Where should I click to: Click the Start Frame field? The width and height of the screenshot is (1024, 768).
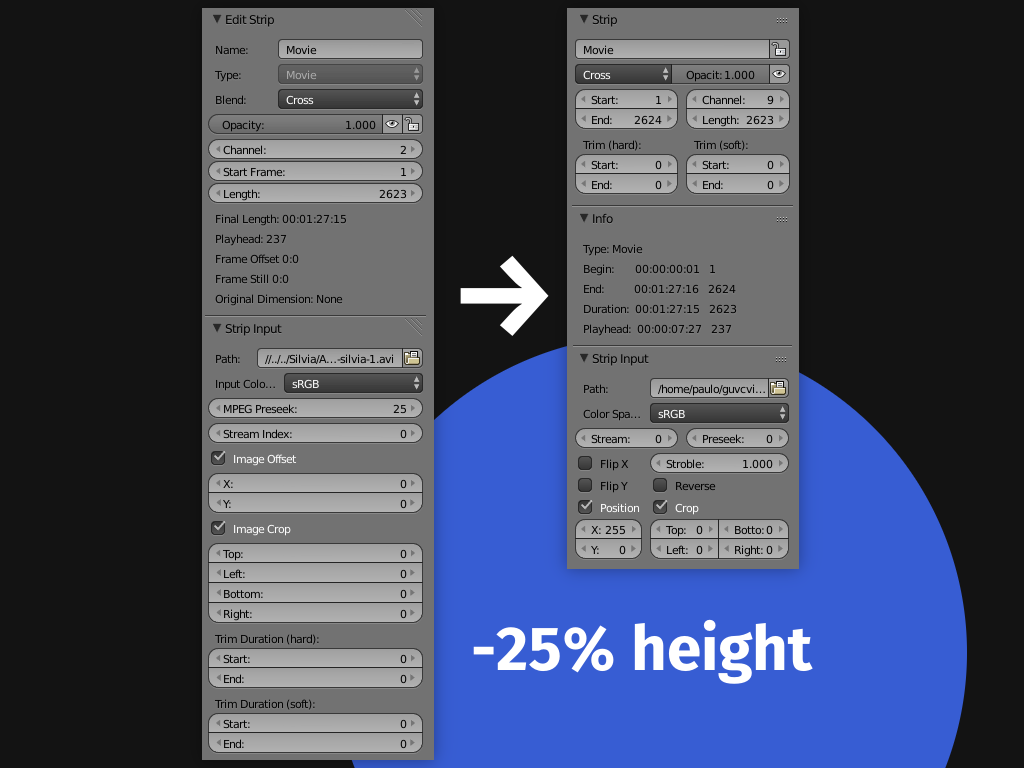click(315, 172)
